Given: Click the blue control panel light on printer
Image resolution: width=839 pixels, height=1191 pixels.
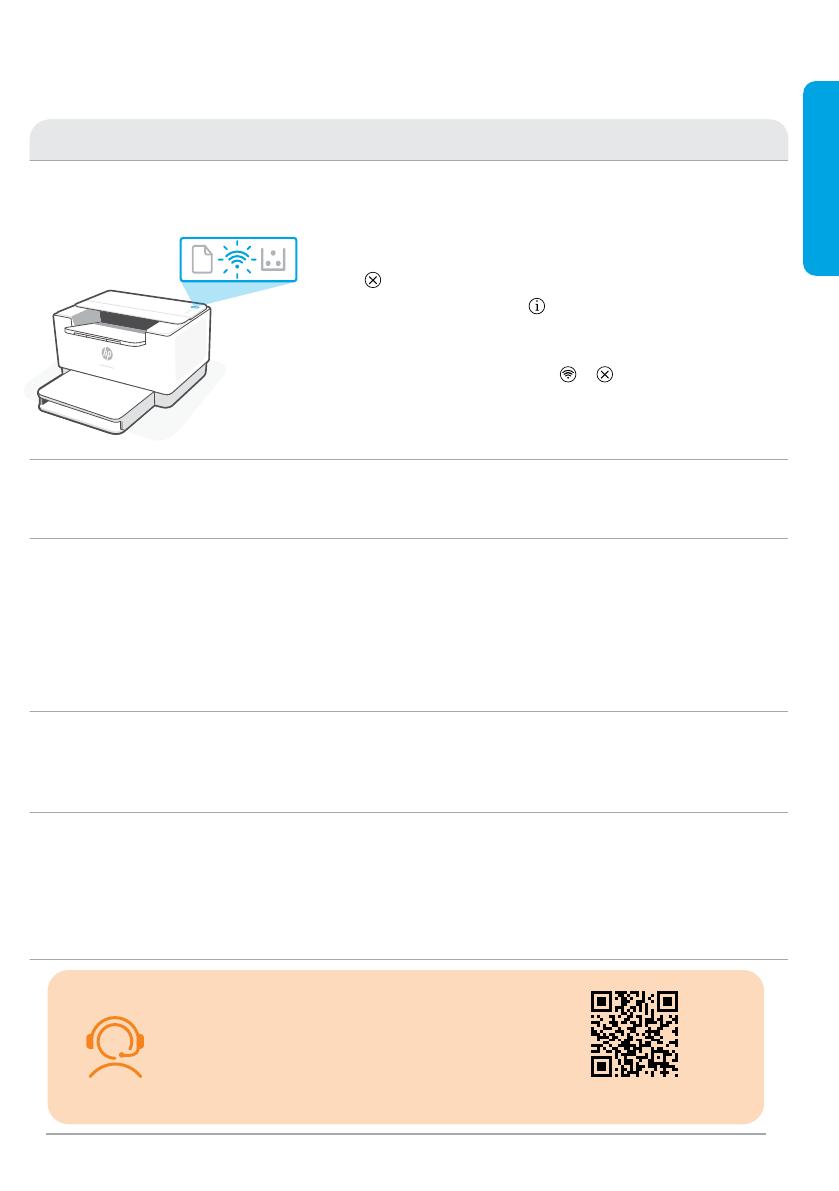Looking at the screenshot, I should (196, 308).
